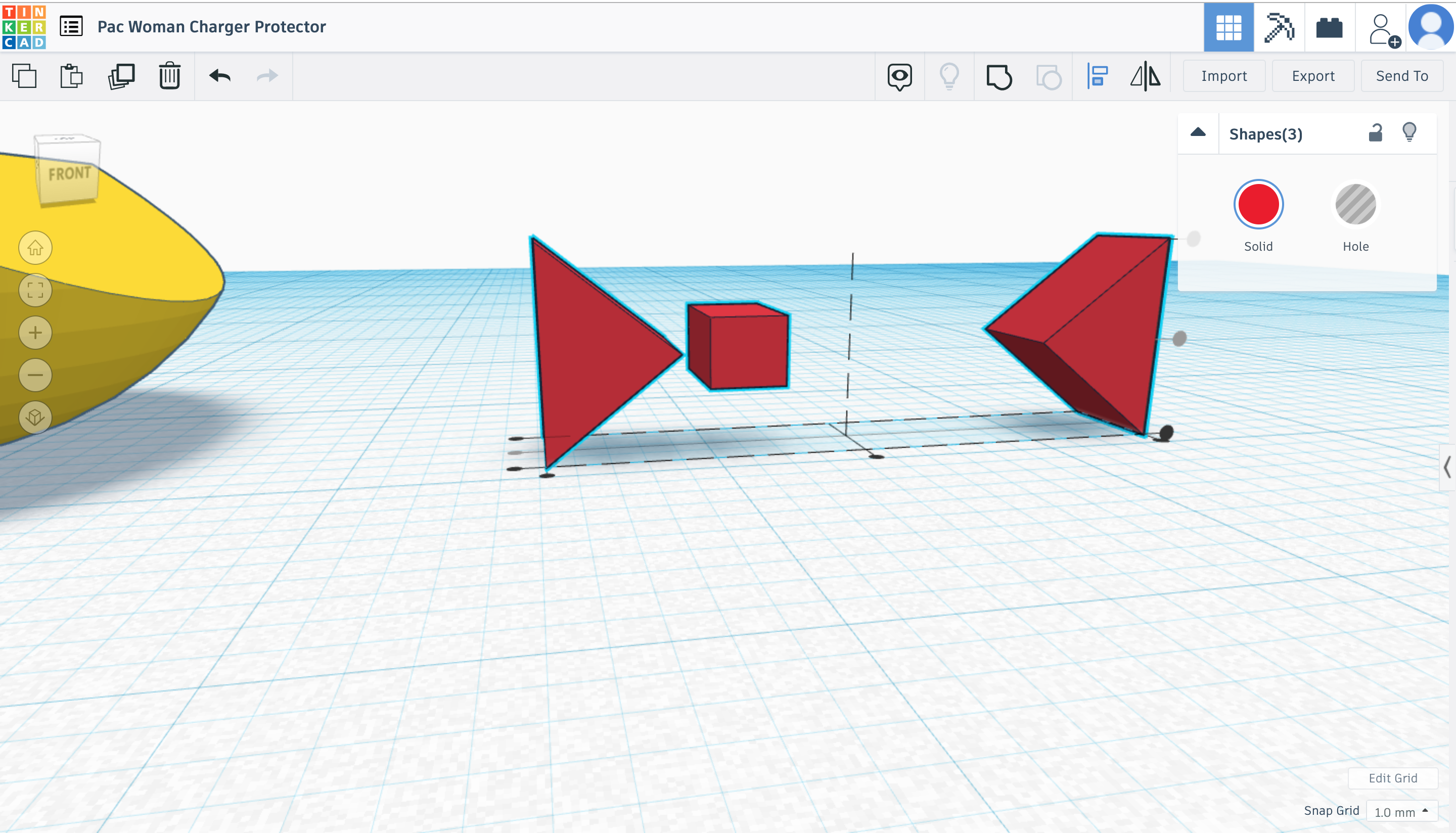
Task: Activate the Mirror tool
Action: click(1146, 77)
